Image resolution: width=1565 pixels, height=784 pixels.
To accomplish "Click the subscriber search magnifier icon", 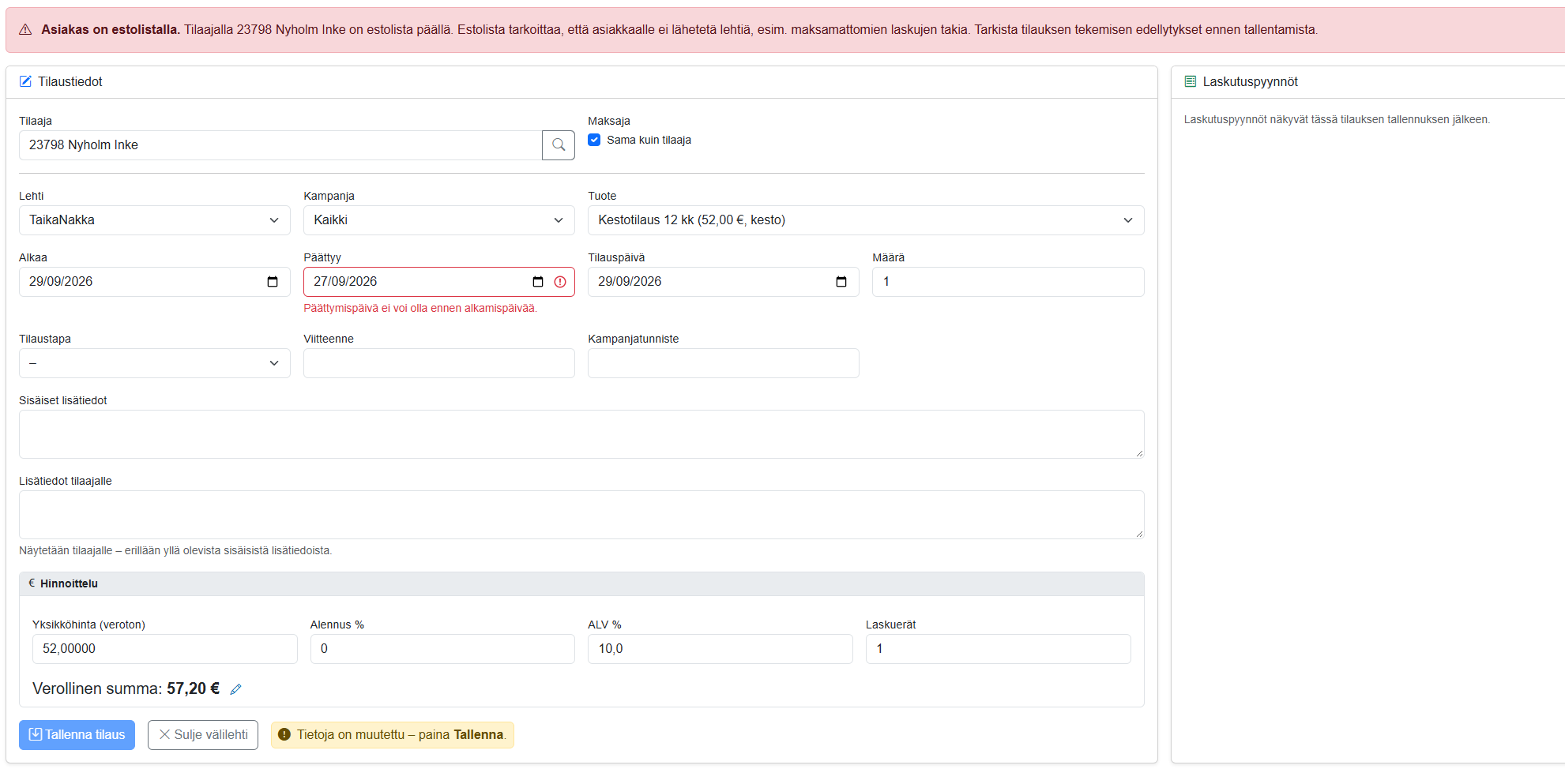I will point(559,145).
